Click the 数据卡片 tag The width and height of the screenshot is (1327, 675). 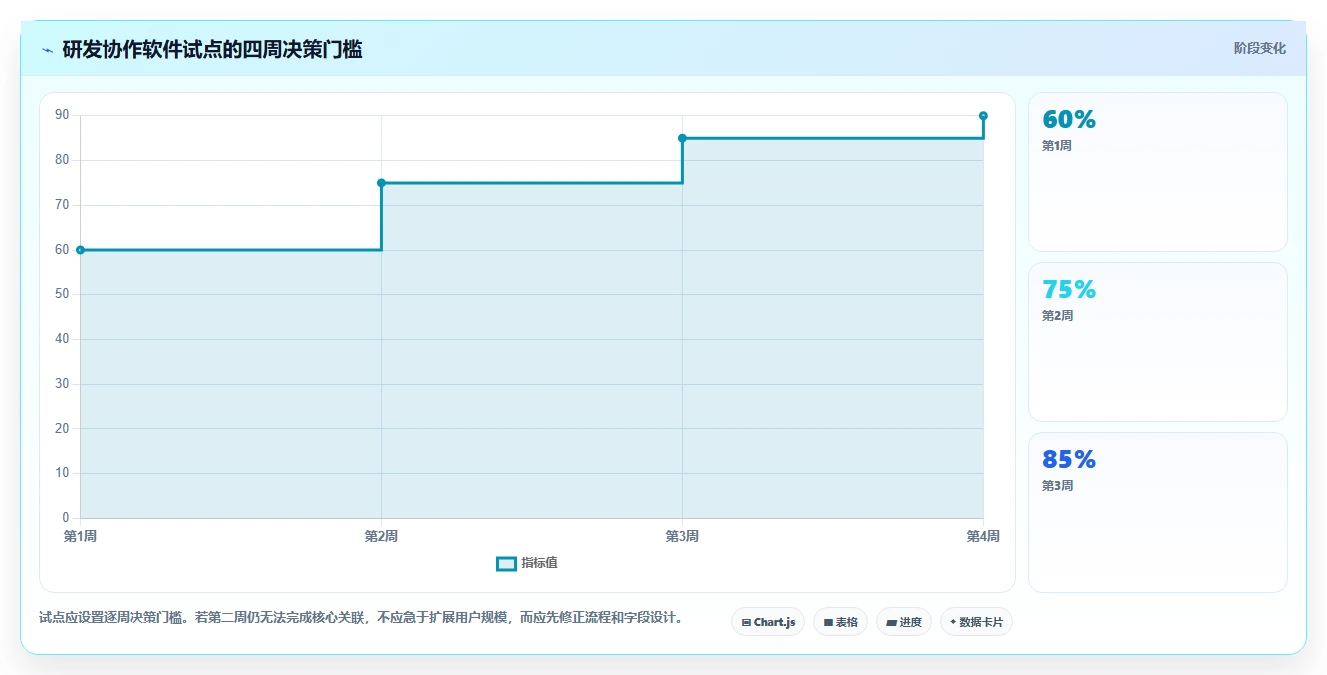click(976, 622)
